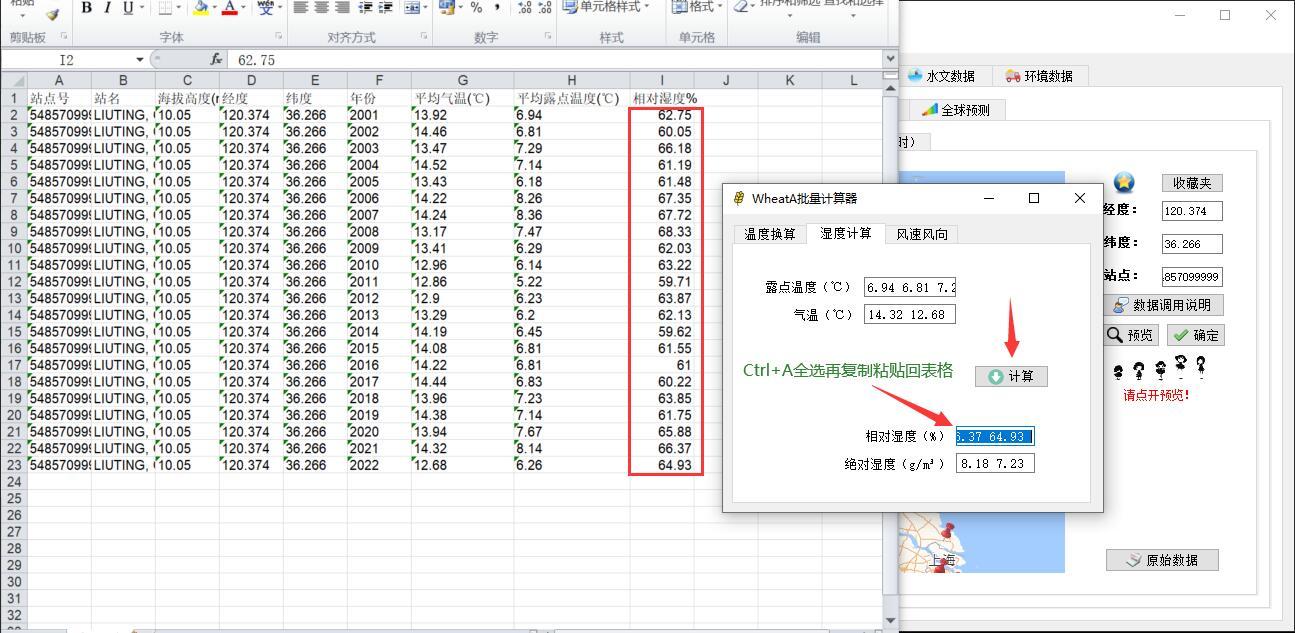Apply cell borders using the border icon
This screenshot has width=1295, height=633.
(165, 8)
